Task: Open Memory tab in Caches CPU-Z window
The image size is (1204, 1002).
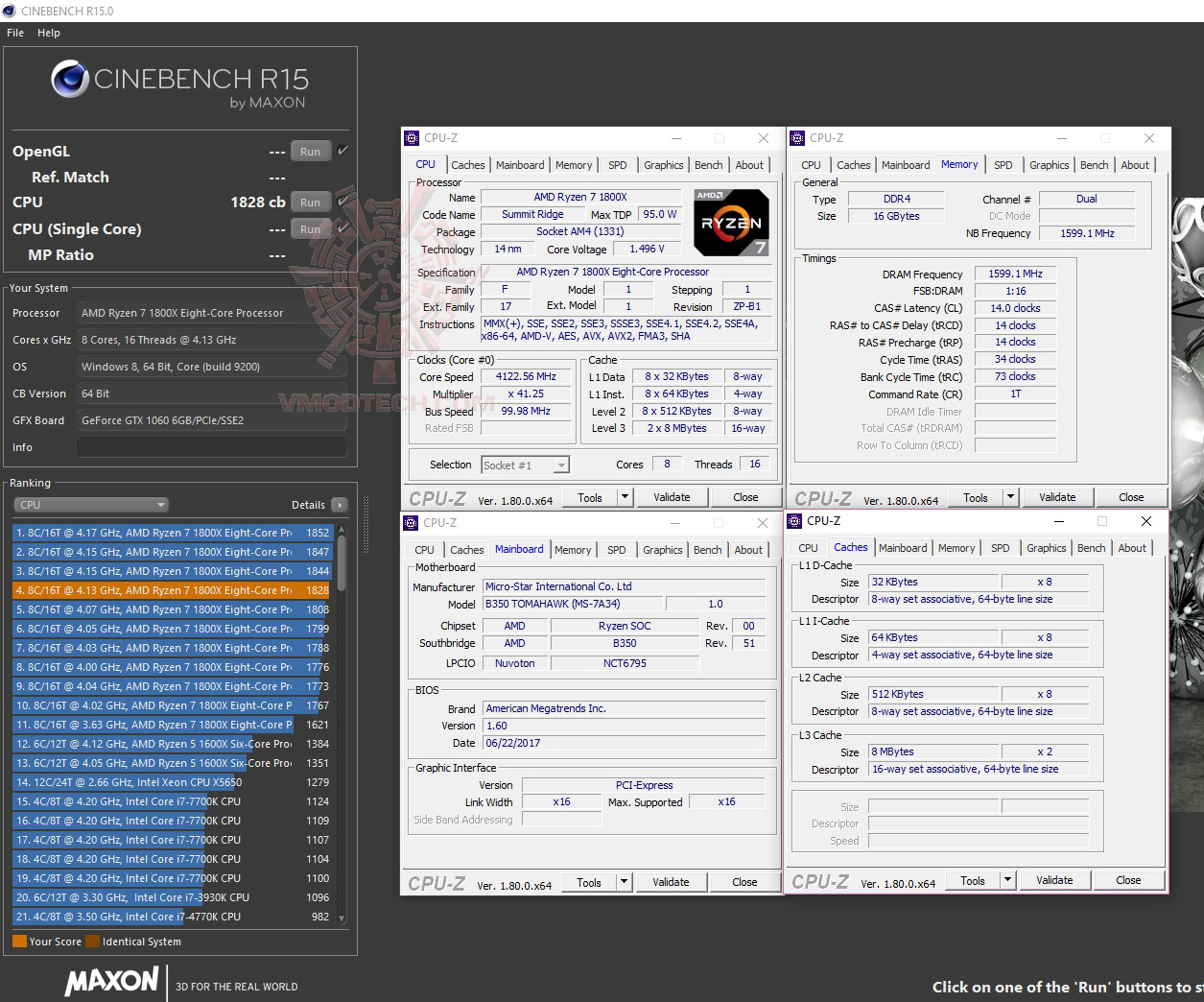Action: tap(956, 548)
